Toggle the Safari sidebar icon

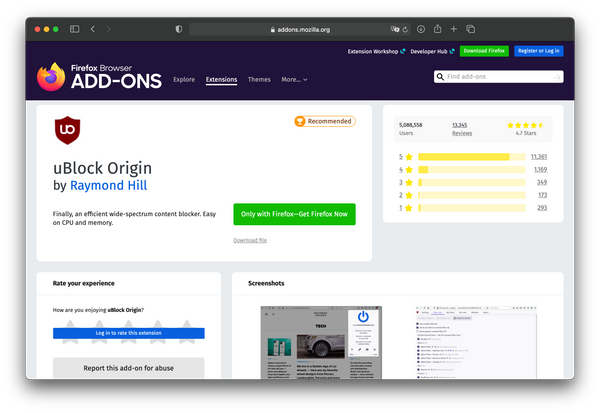click(75, 29)
